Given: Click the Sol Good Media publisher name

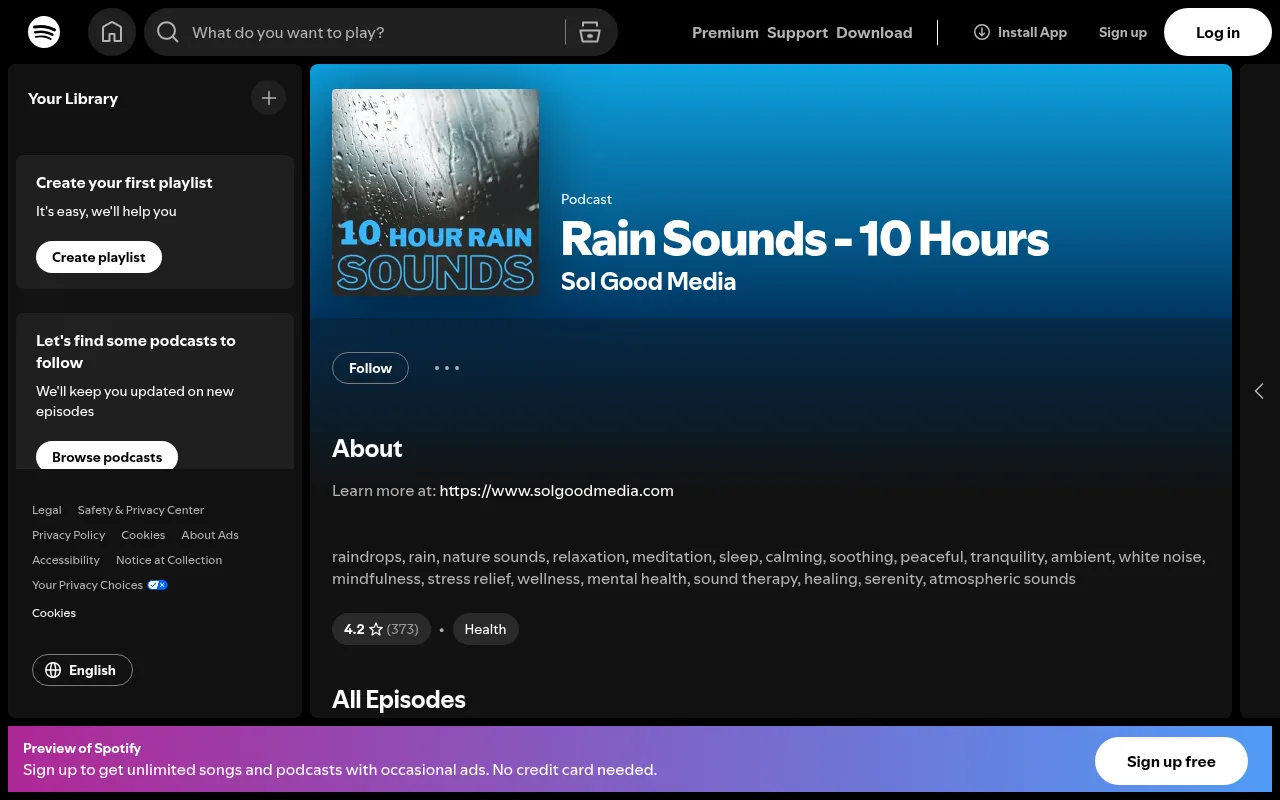Looking at the screenshot, I should click(x=648, y=282).
